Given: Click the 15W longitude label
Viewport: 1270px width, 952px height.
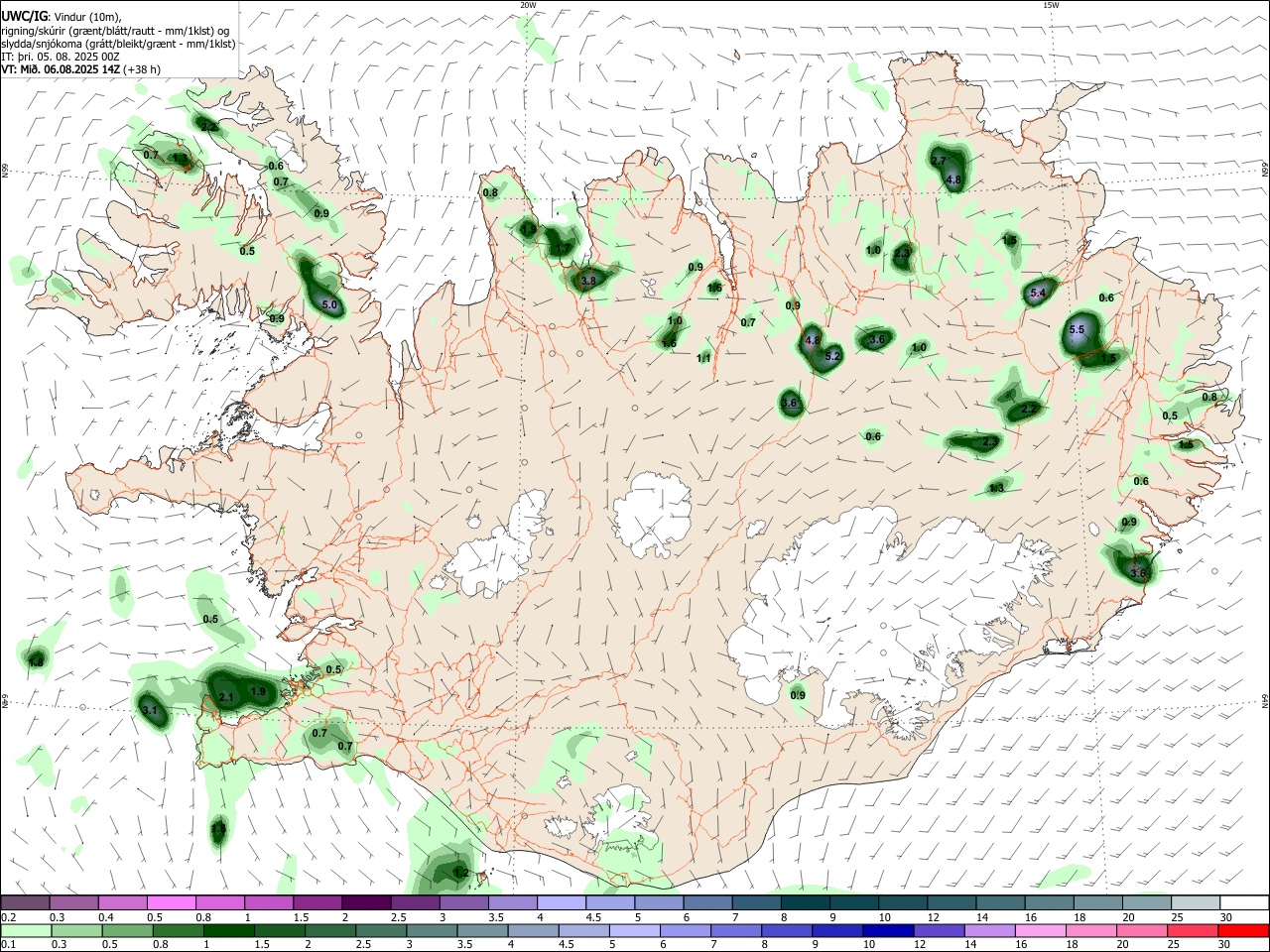Looking at the screenshot, I should [x=1051, y=5].
